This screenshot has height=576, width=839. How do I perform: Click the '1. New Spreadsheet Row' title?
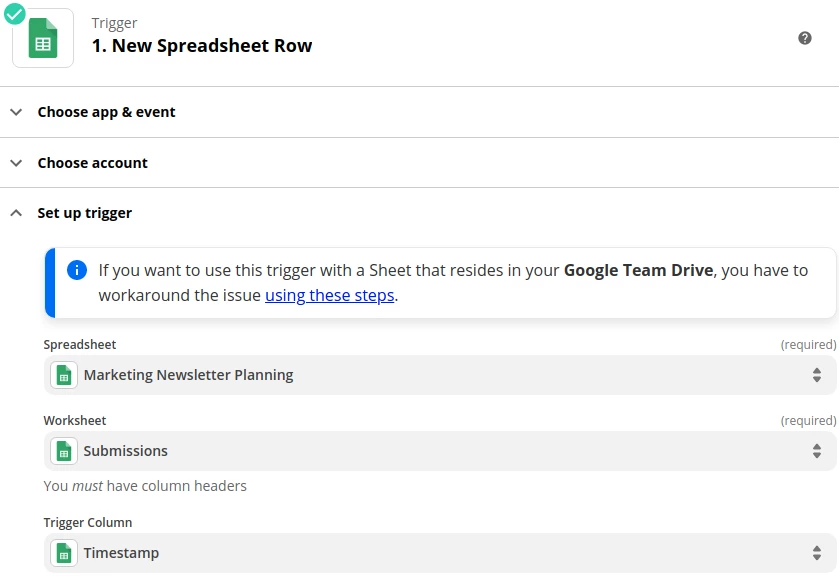pos(202,46)
